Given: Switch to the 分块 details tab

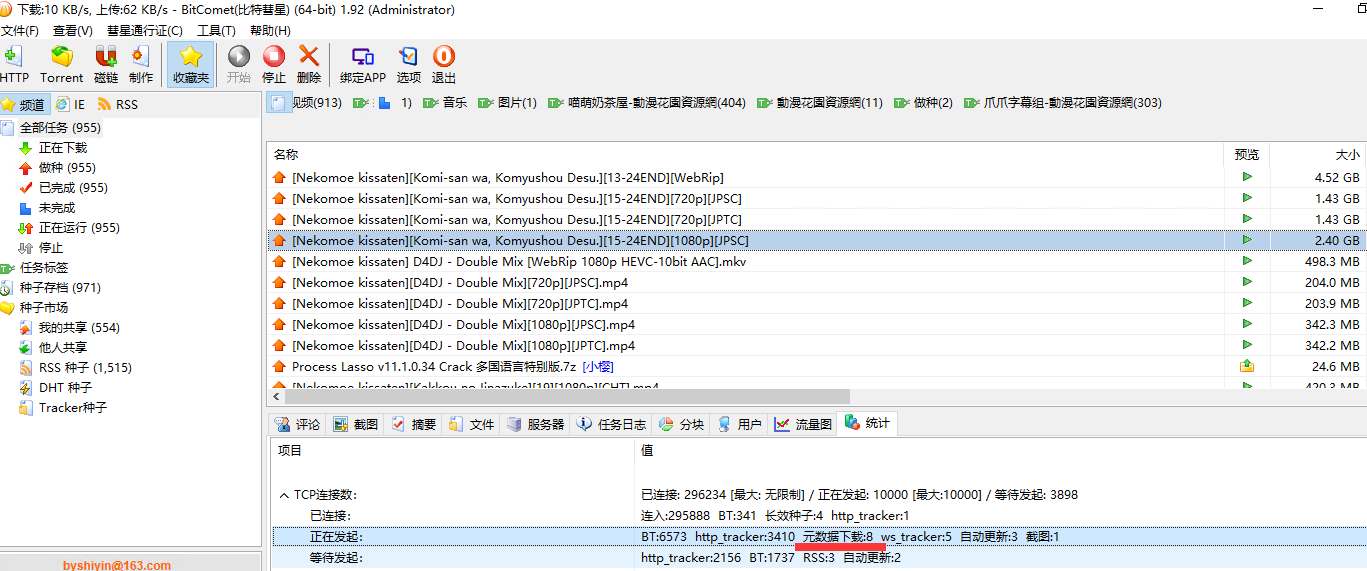Looking at the screenshot, I should [x=681, y=424].
